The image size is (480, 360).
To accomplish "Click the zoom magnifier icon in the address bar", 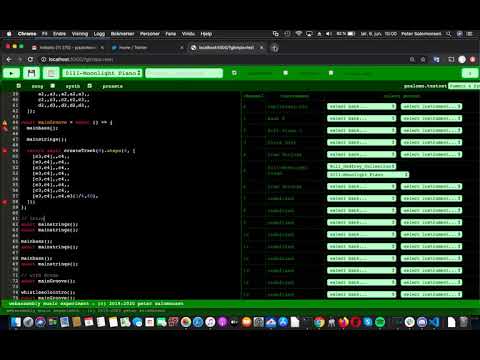I will click(412, 59).
